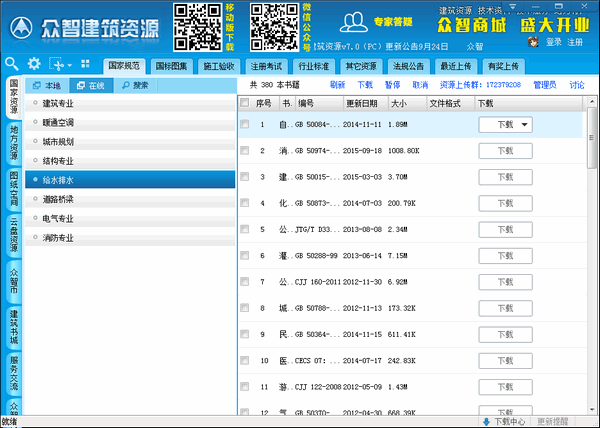The image size is (600, 428).
Task: Switch to the 国标图集 tab
Action: pyautogui.click(x=174, y=66)
